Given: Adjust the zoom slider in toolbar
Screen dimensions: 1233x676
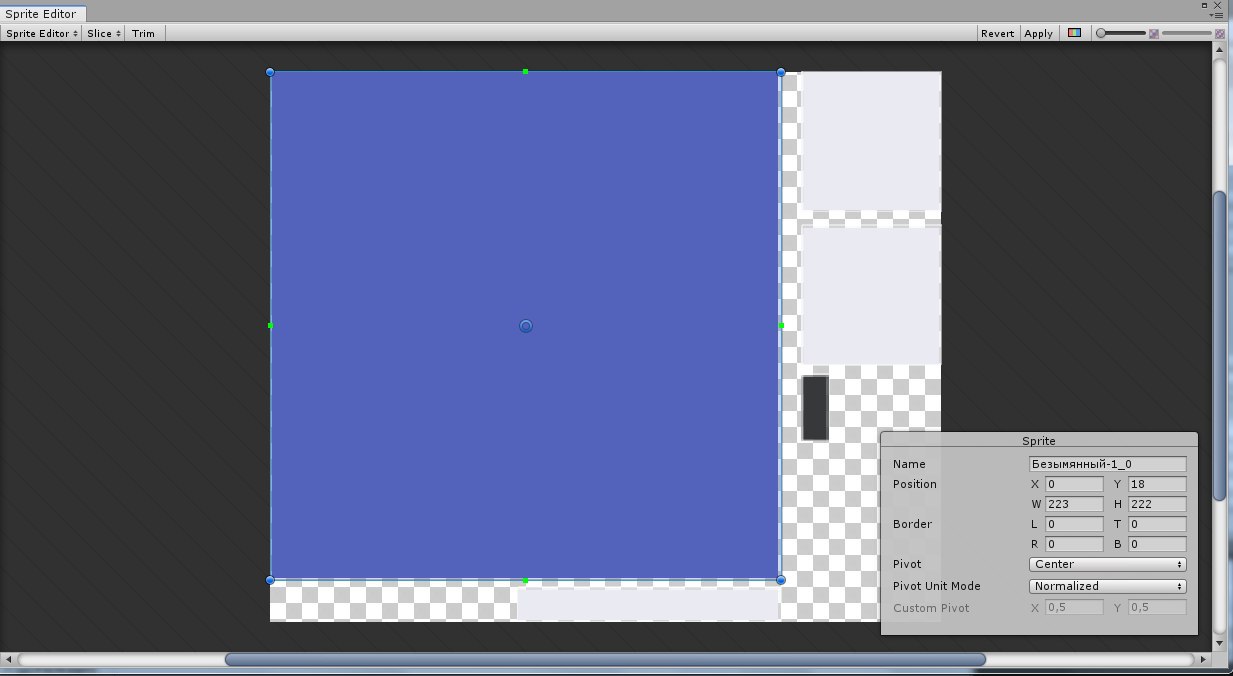Looking at the screenshot, I should (x=1121, y=34).
